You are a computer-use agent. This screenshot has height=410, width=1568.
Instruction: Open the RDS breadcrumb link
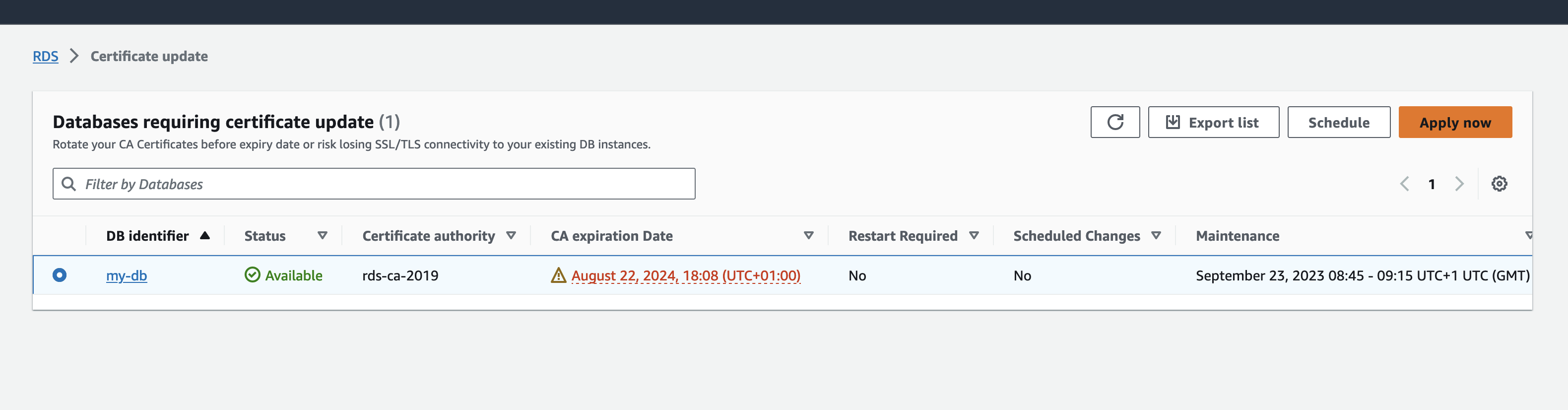coord(46,57)
